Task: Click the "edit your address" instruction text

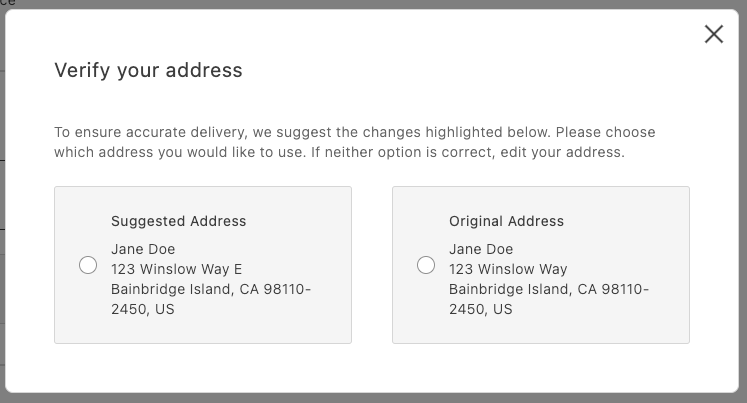Action: (x=574, y=153)
